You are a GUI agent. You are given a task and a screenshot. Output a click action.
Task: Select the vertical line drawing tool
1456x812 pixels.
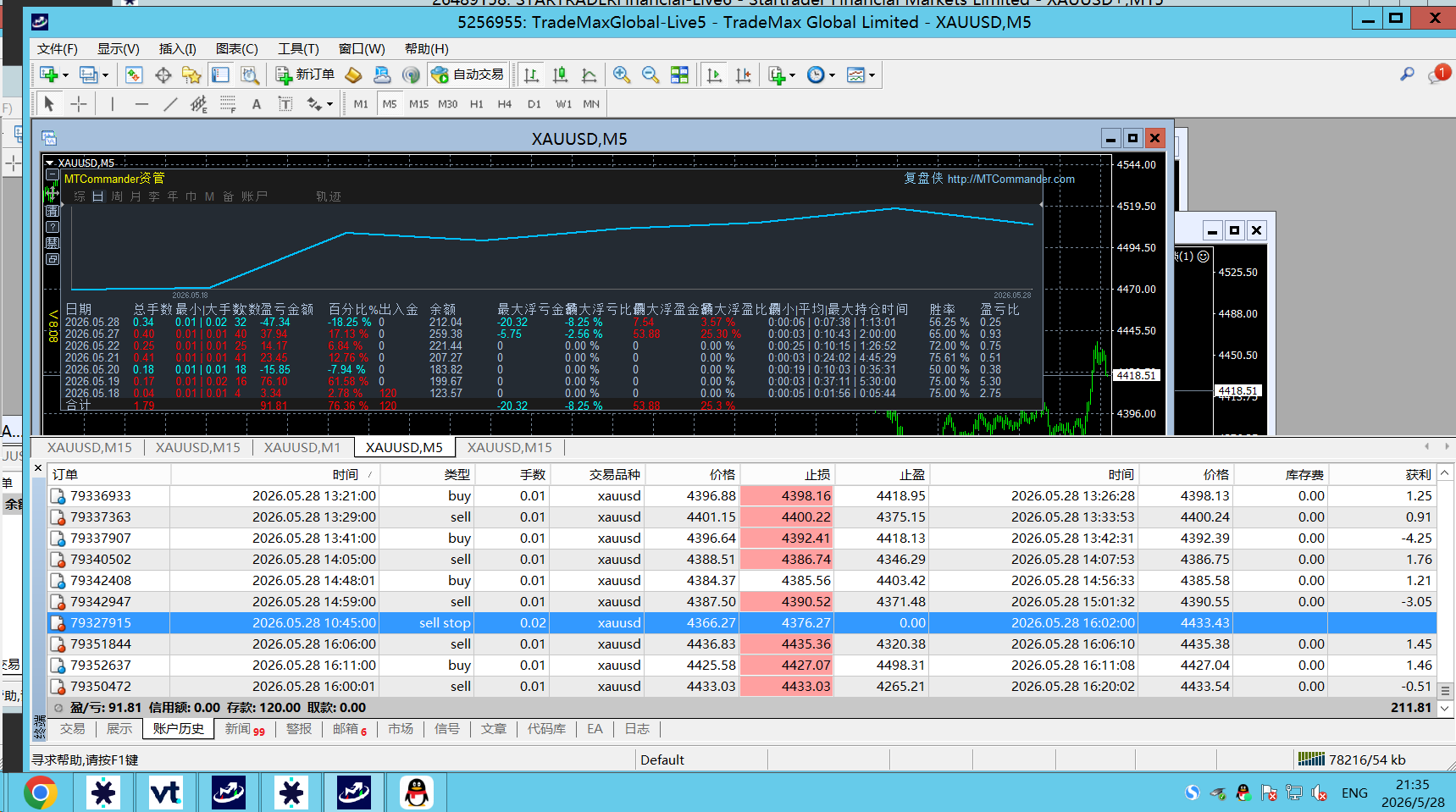112,103
